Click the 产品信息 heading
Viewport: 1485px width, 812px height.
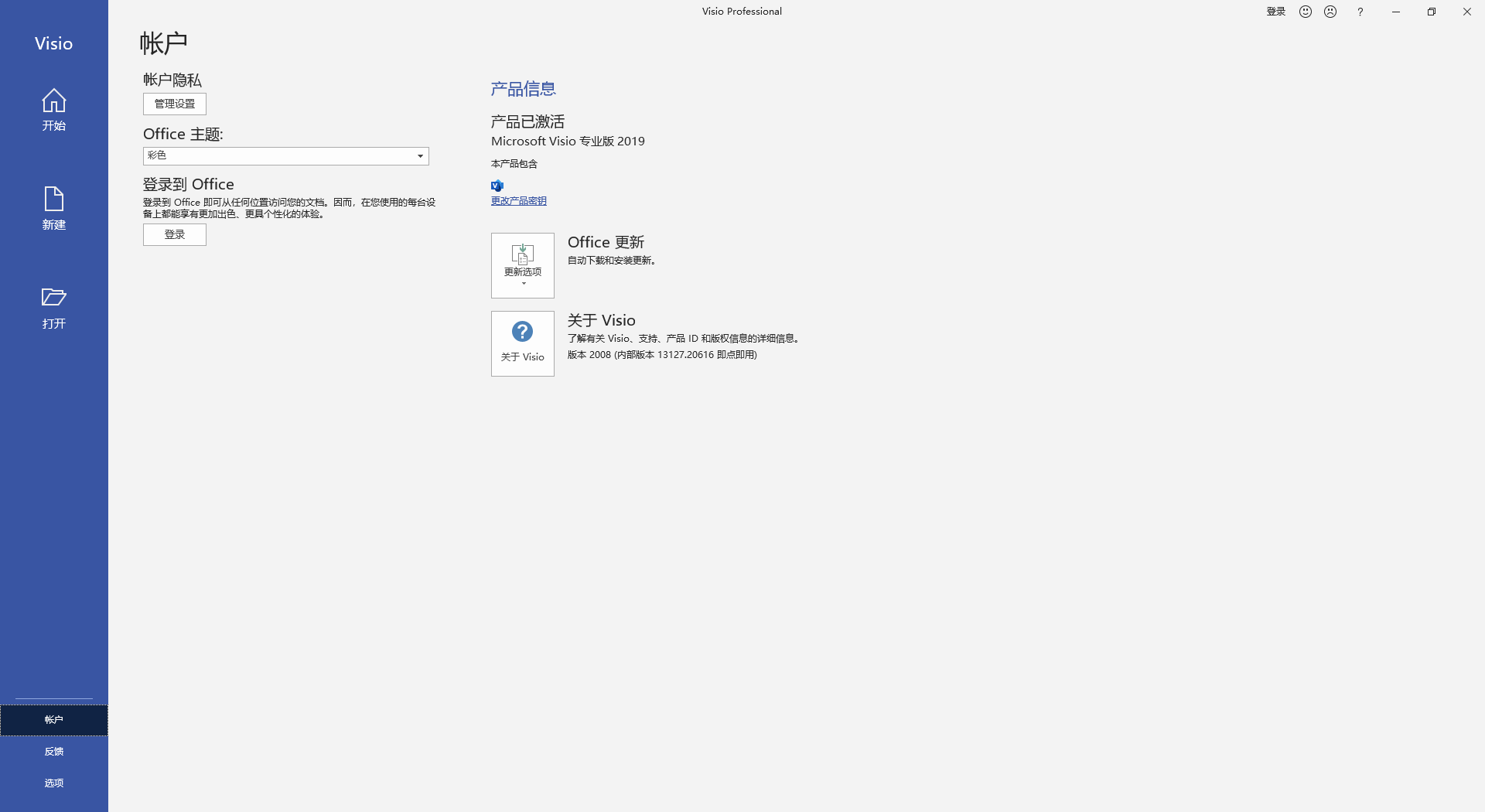point(524,89)
